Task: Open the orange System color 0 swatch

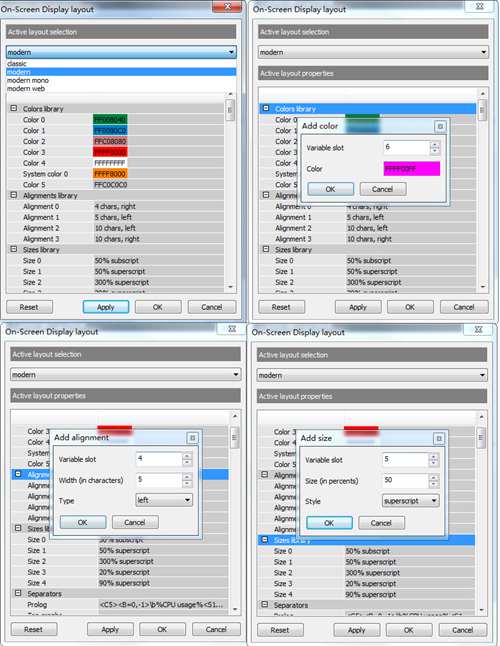Action: click(x=110, y=174)
